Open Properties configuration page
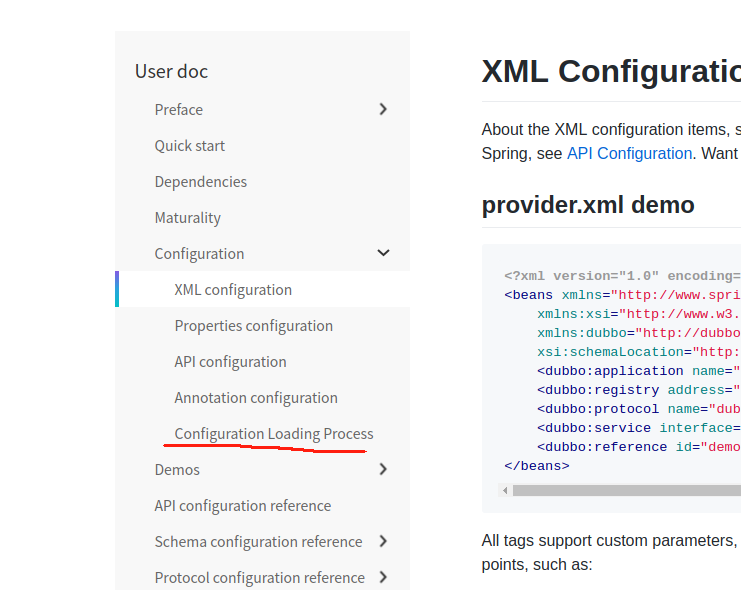741x590 pixels. [x=253, y=326]
